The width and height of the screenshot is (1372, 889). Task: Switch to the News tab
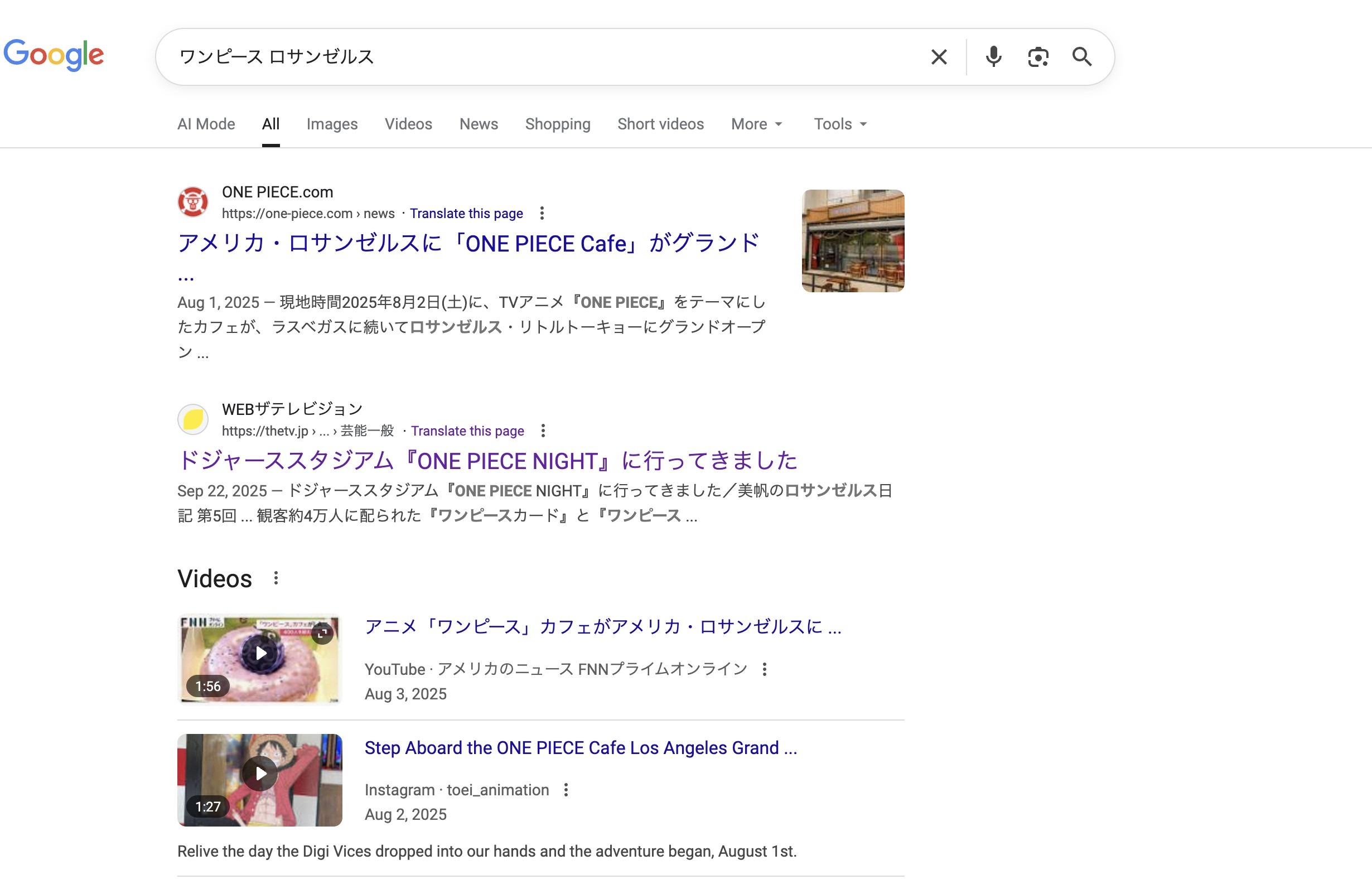(x=479, y=124)
